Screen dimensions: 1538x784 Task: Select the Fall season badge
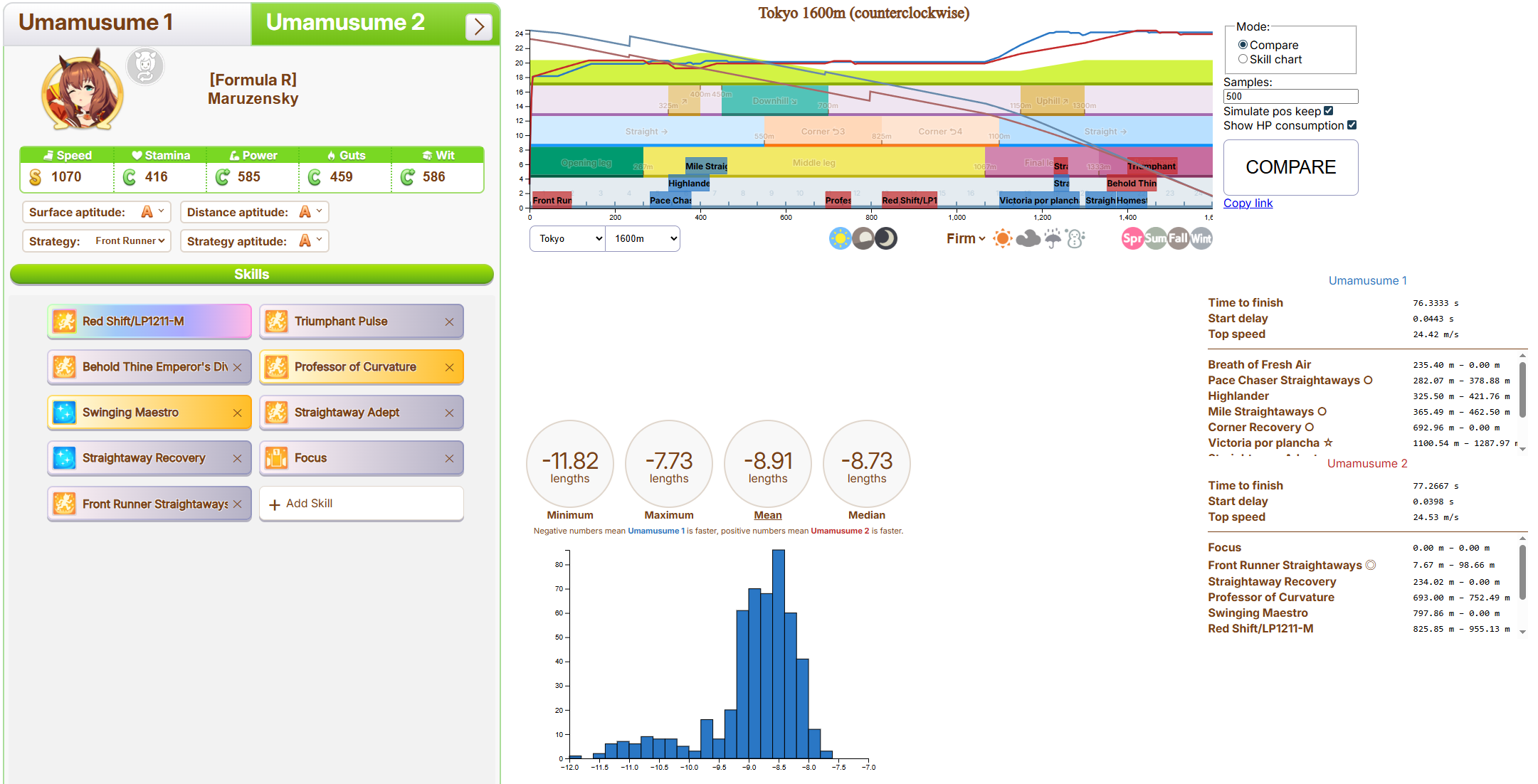click(1178, 238)
